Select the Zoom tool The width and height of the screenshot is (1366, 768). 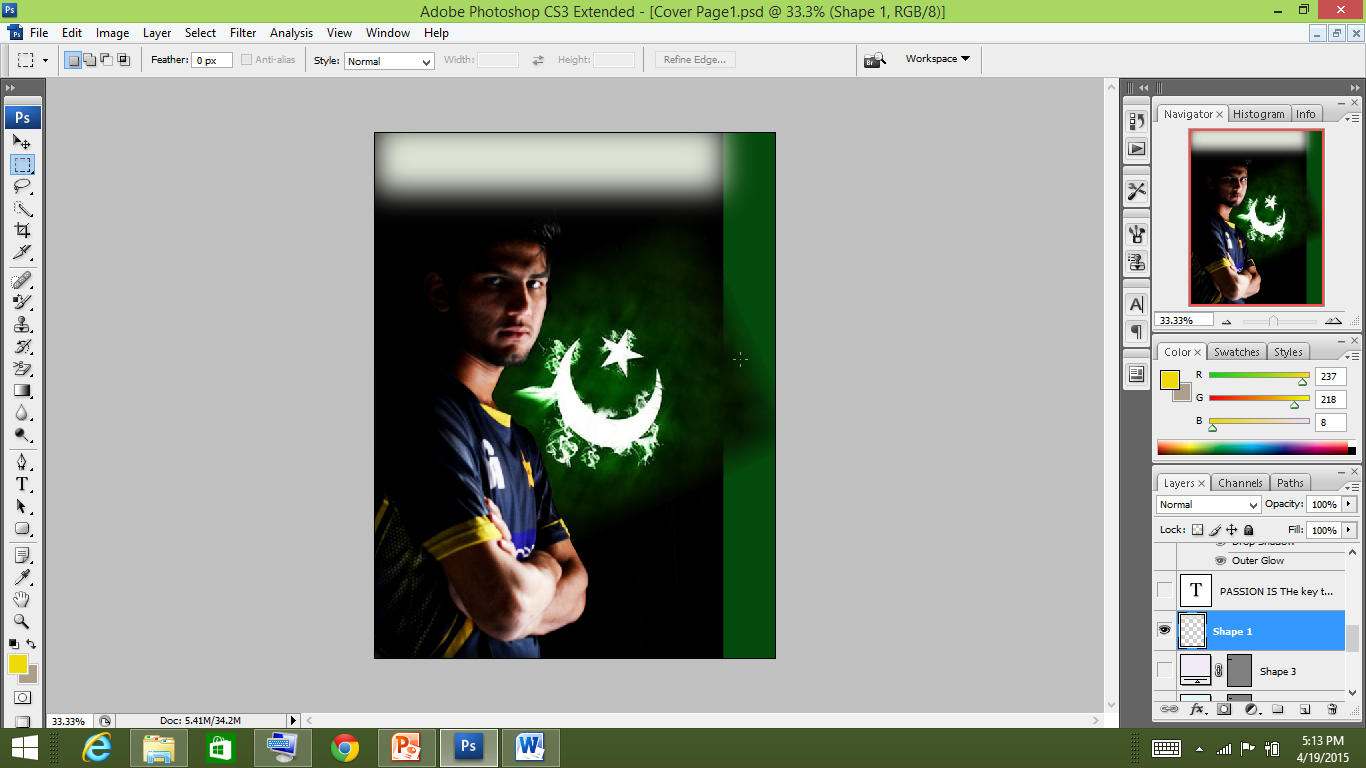tap(22, 621)
